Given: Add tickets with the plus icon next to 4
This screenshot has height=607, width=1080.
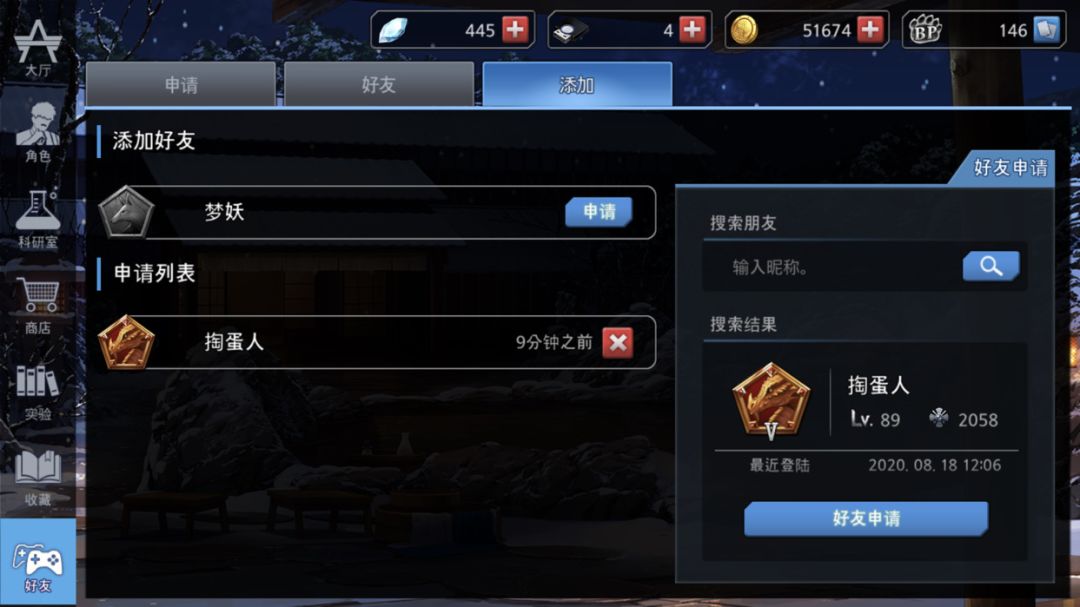Looking at the screenshot, I should click(x=692, y=30).
